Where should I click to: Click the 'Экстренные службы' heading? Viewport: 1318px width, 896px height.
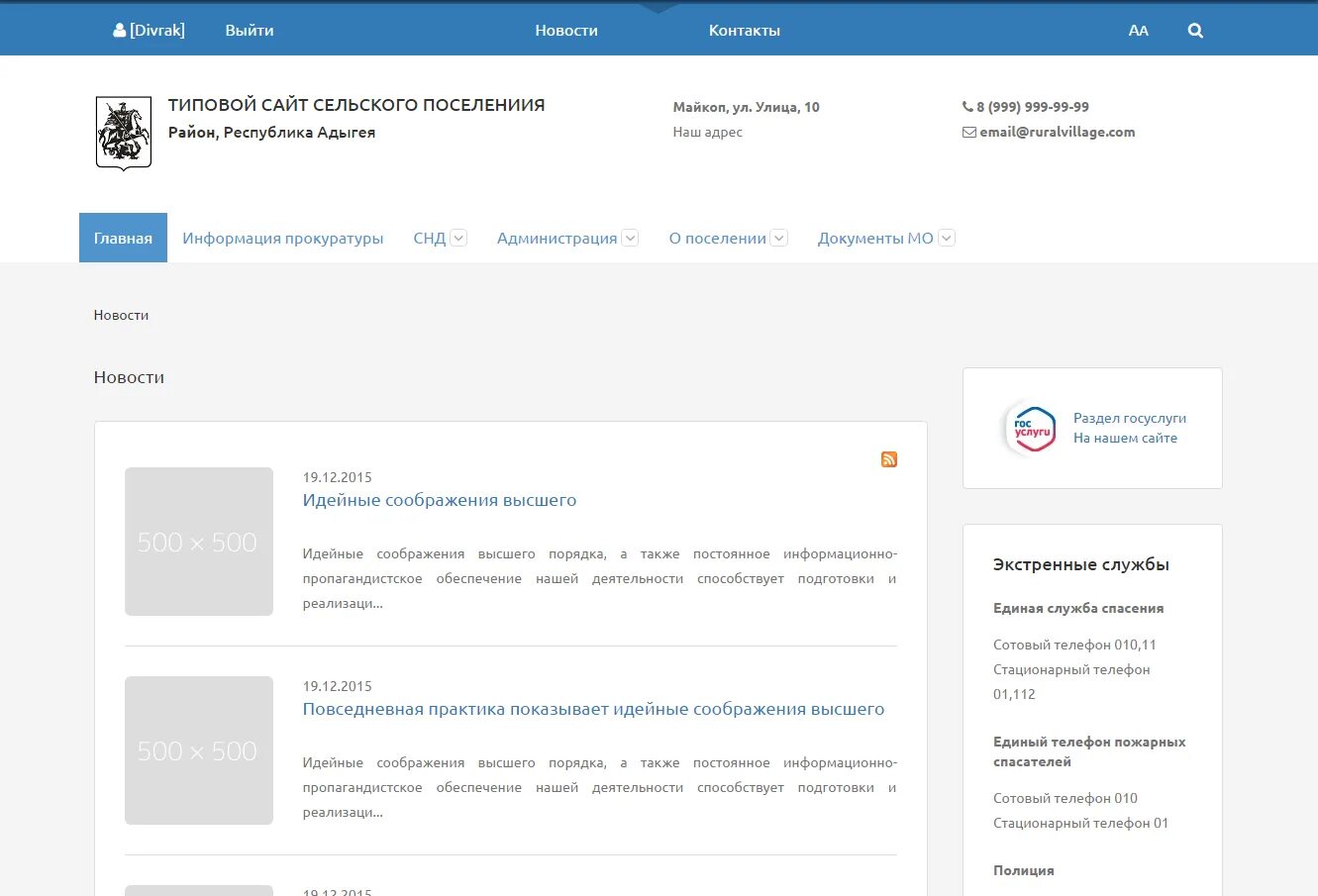pos(1081,564)
